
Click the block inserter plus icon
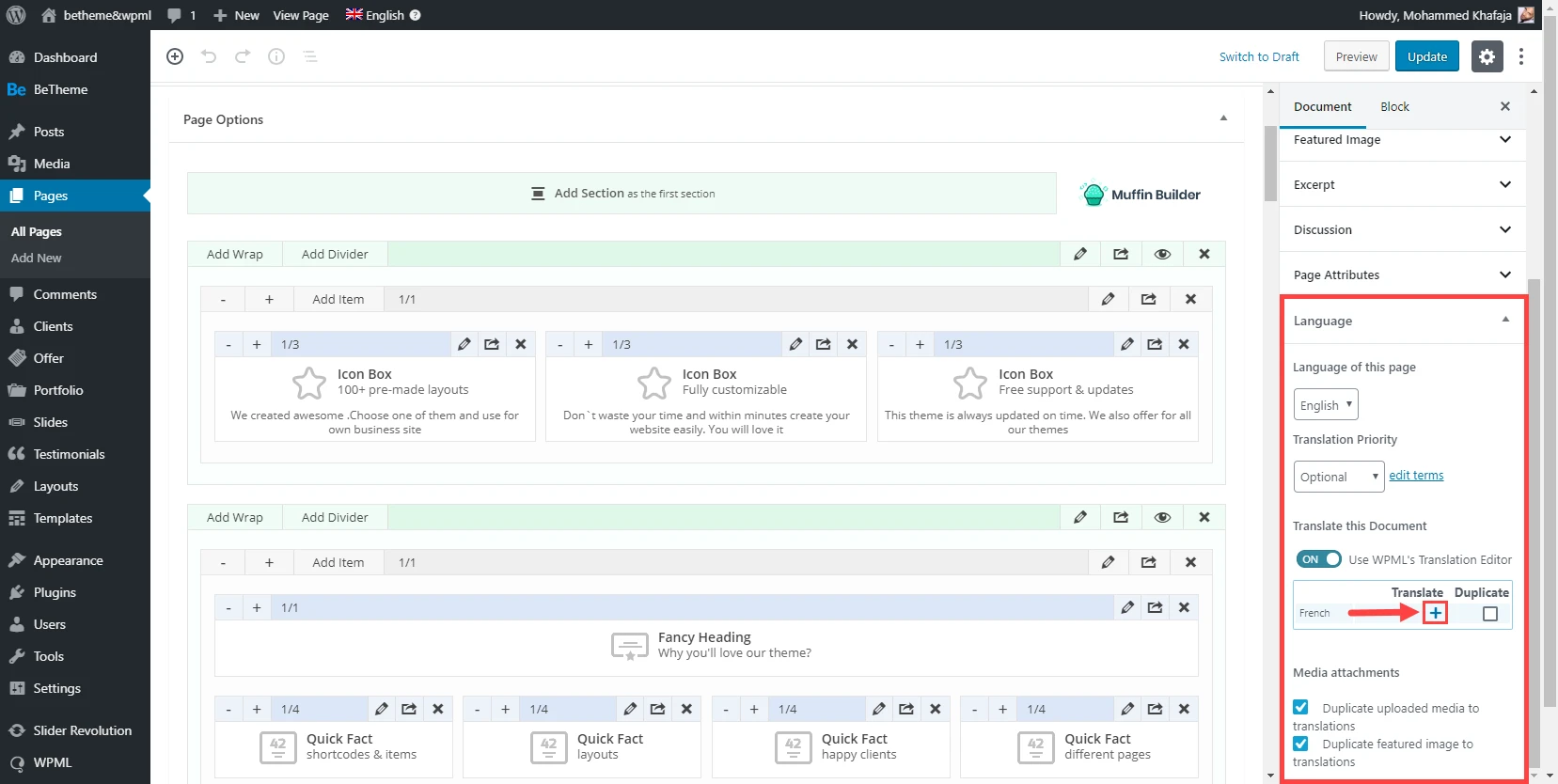[175, 56]
